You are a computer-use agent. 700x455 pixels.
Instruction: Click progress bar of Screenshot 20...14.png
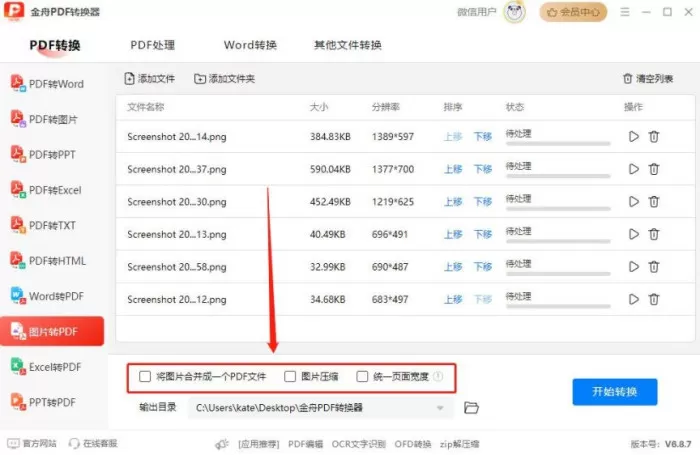[558, 144]
